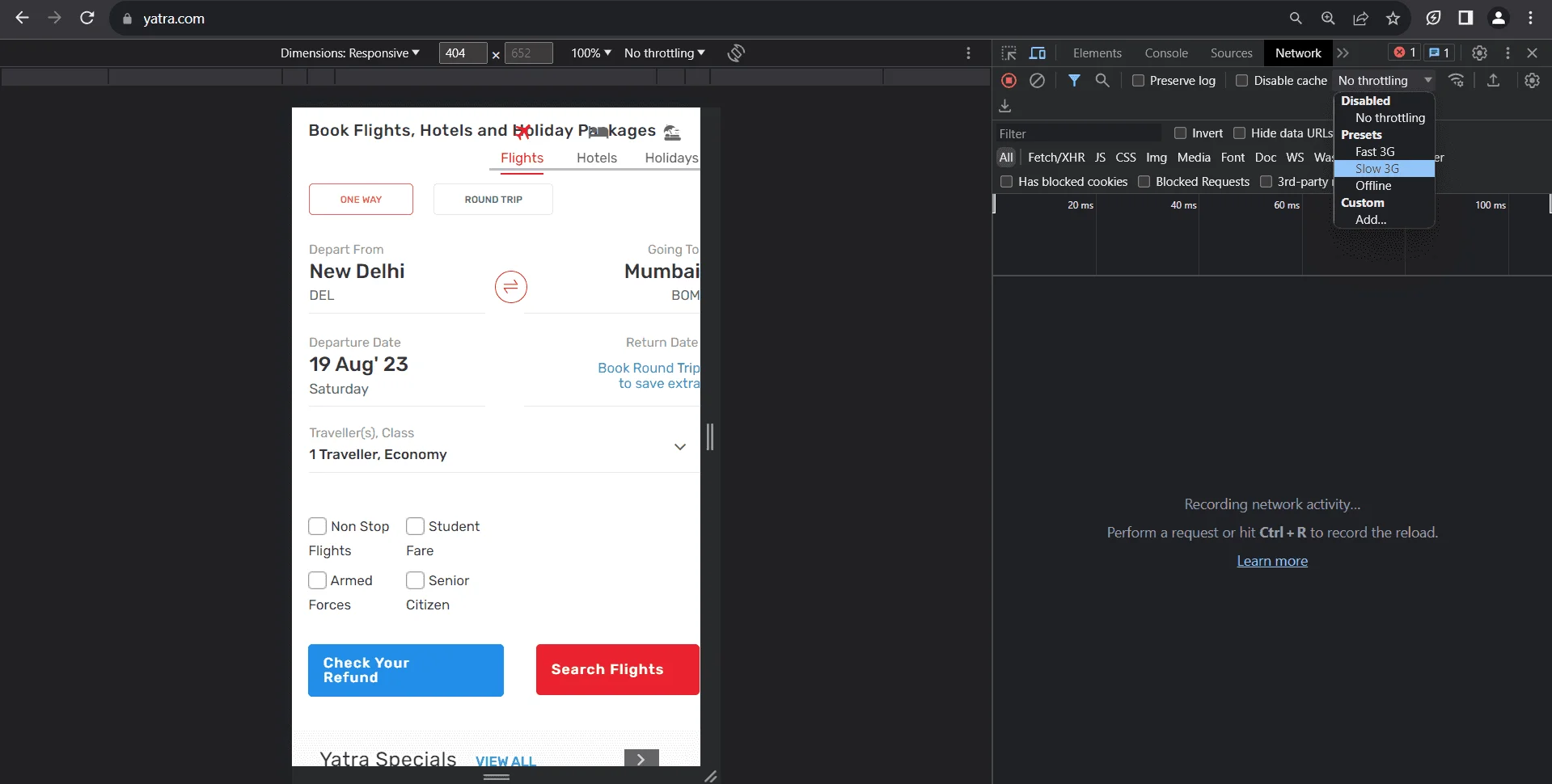The height and width of the screenshot is (784, 1552).
Task: Enable Disable cache checkbox
Action: pos(1241,81)
